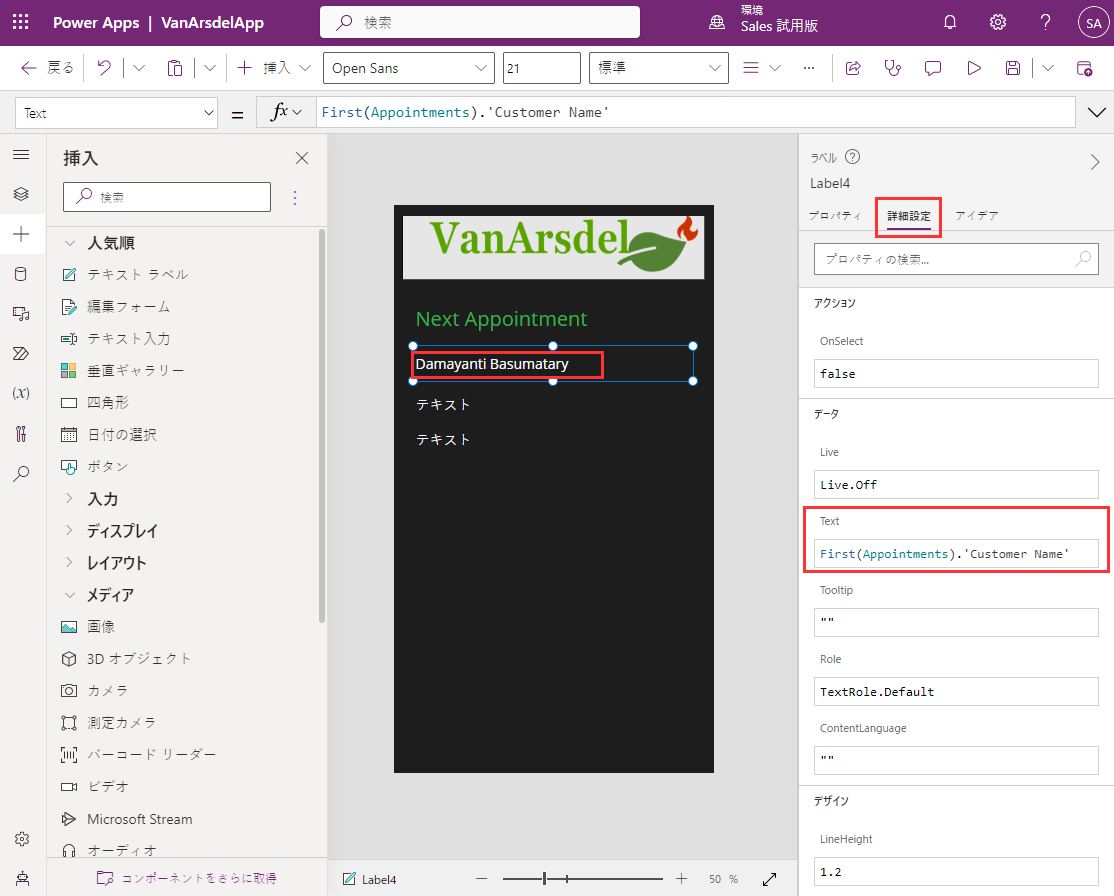
Task: Open the search magnifier in sidebar
Action: click(x=21, y=473)
